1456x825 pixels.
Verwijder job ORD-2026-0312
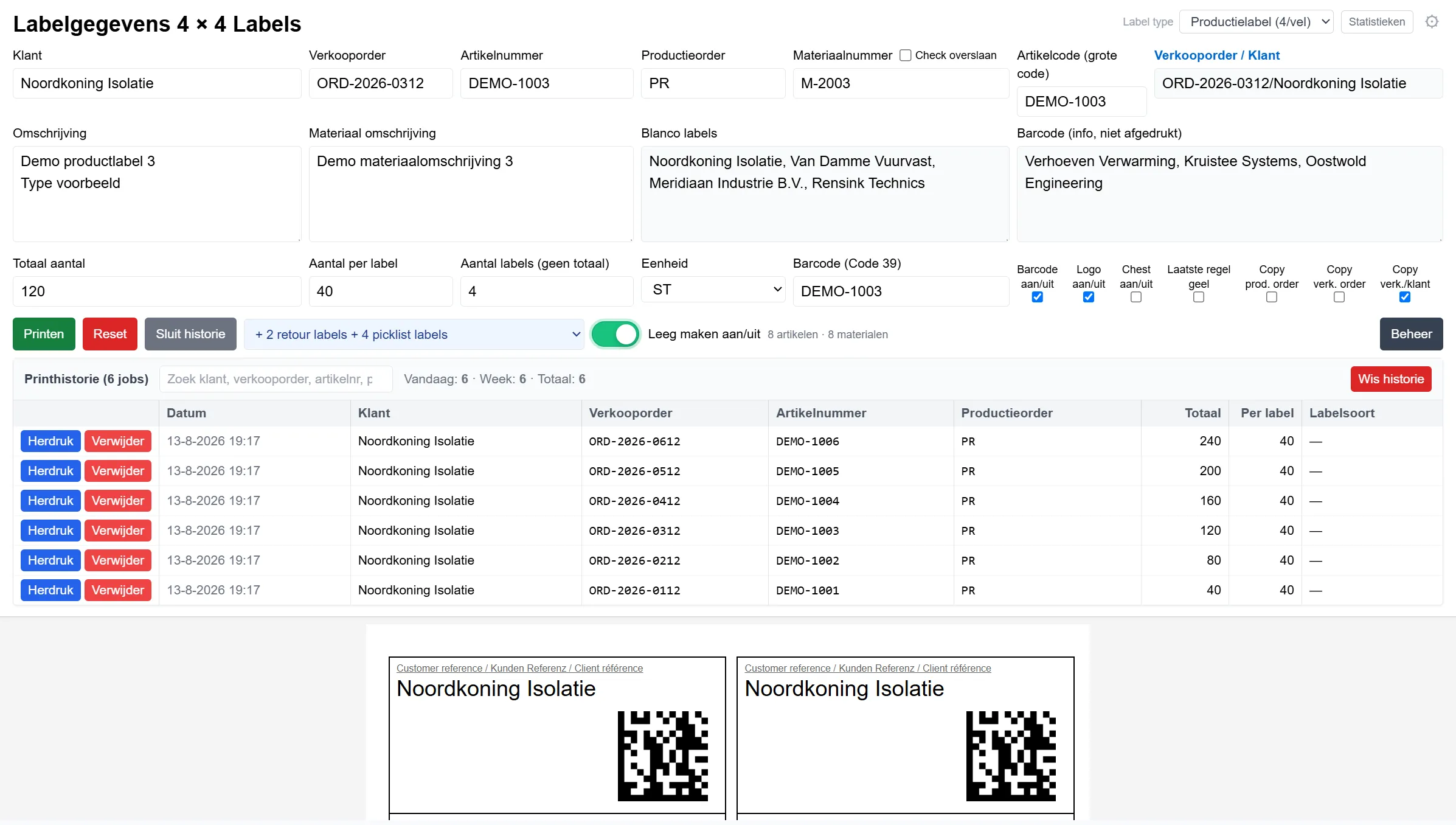pos(118,531)
